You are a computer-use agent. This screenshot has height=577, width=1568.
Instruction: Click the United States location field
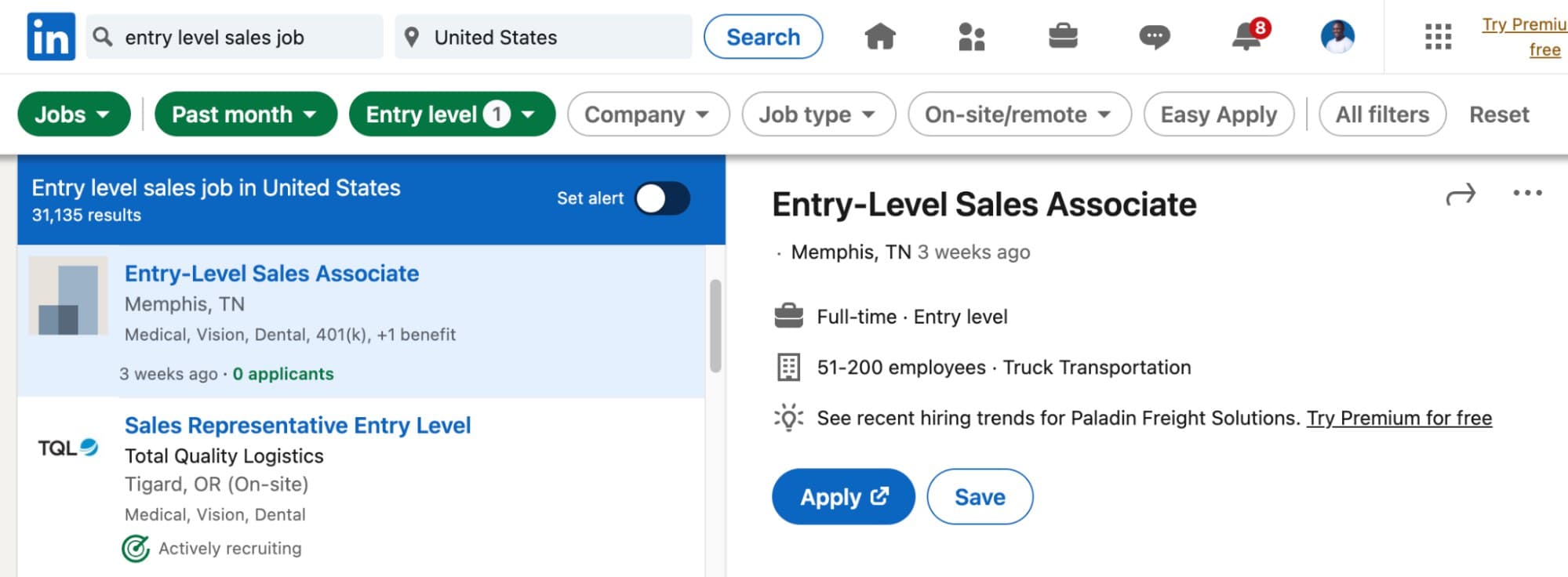click(x=543, y=37)
